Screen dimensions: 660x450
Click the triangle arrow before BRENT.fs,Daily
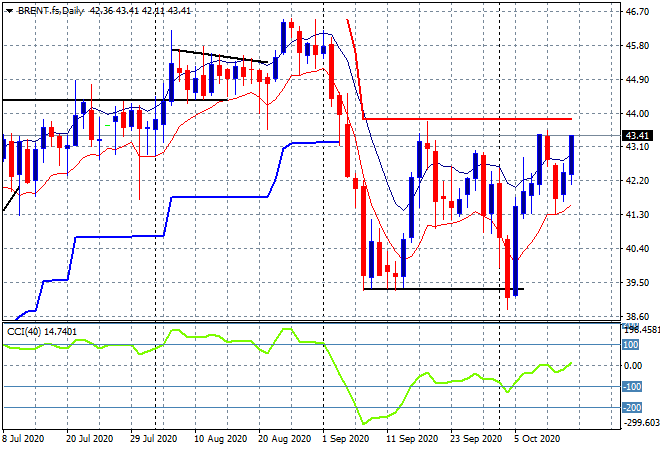[x=9, y=11]
